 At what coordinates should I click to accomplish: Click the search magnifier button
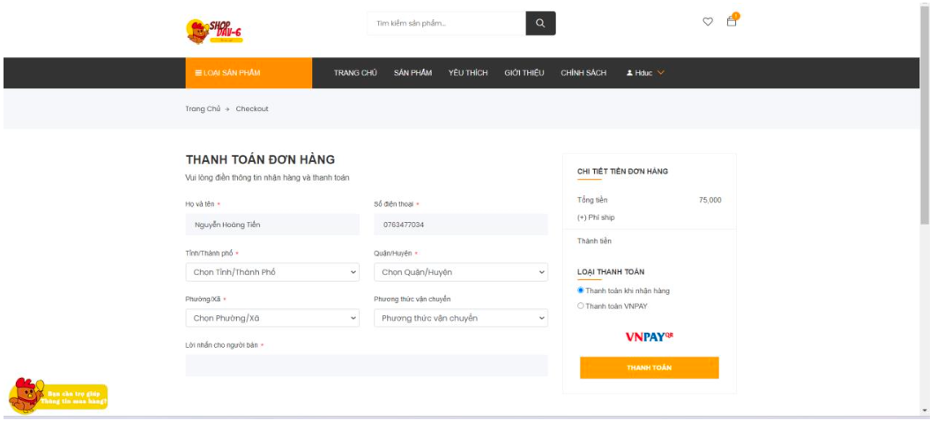(540, 23)
